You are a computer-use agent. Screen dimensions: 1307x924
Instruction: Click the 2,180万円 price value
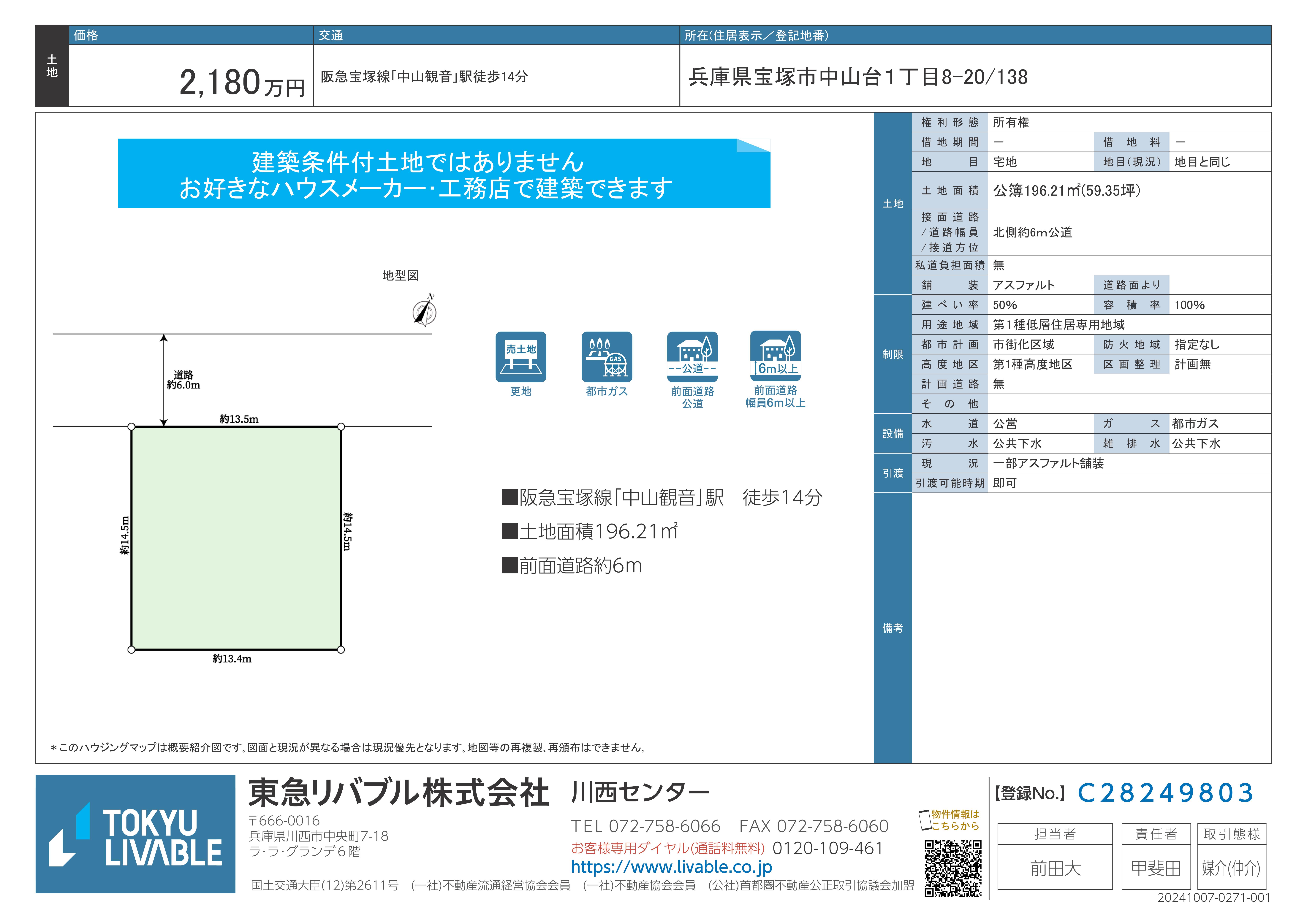pos(242,83)
